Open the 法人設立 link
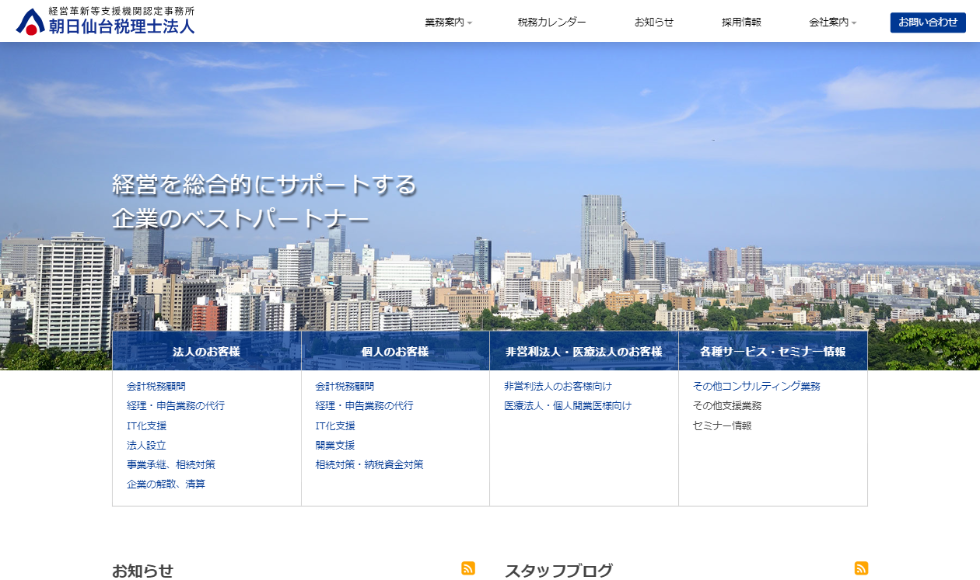 coord(146,445)
